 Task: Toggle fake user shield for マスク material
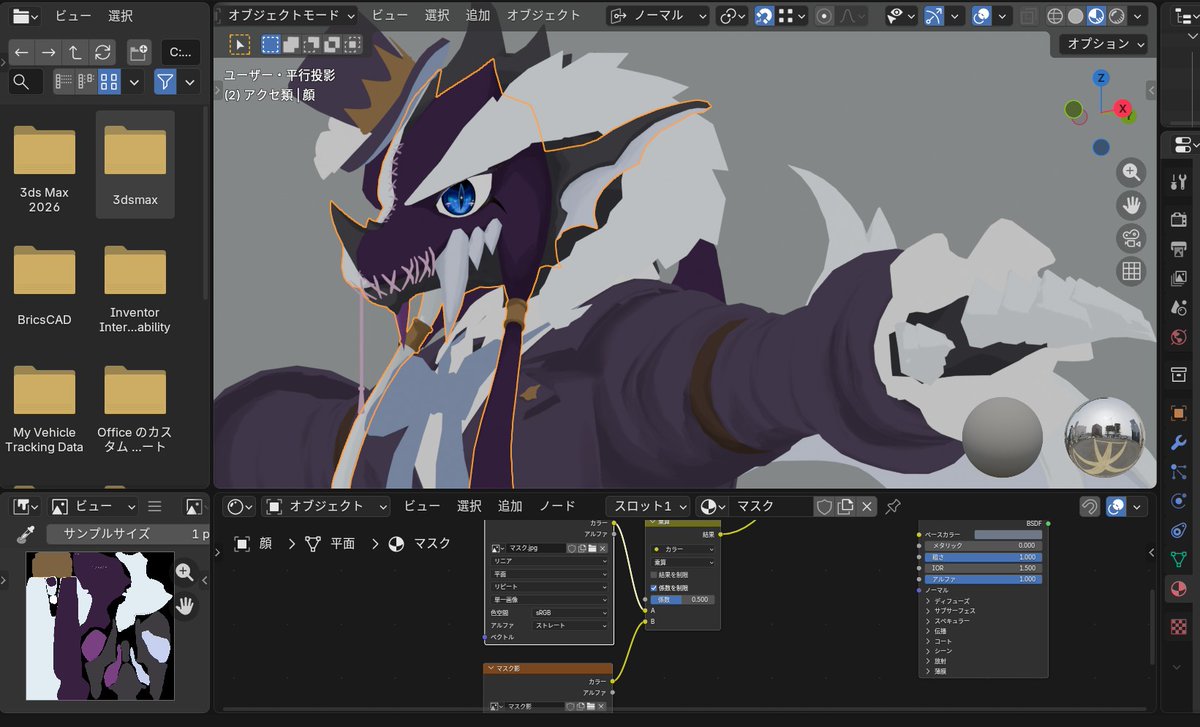click(x=824, y=506)
